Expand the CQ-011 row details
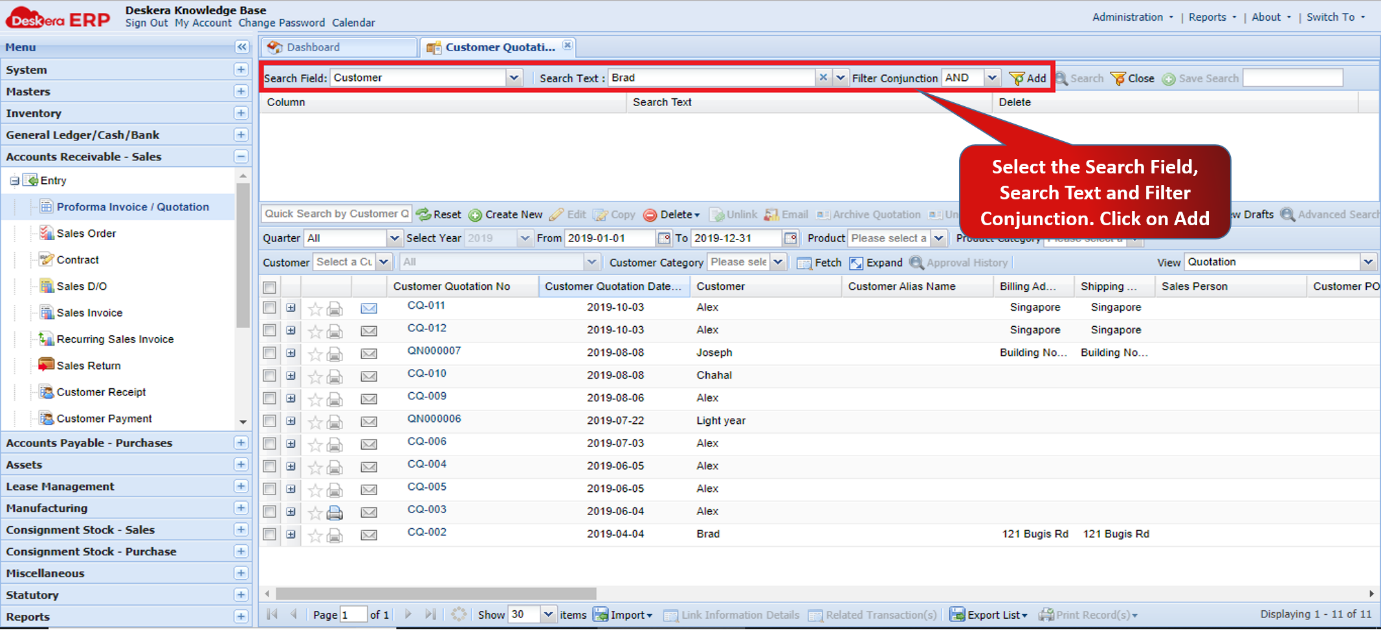 [291, 308]
